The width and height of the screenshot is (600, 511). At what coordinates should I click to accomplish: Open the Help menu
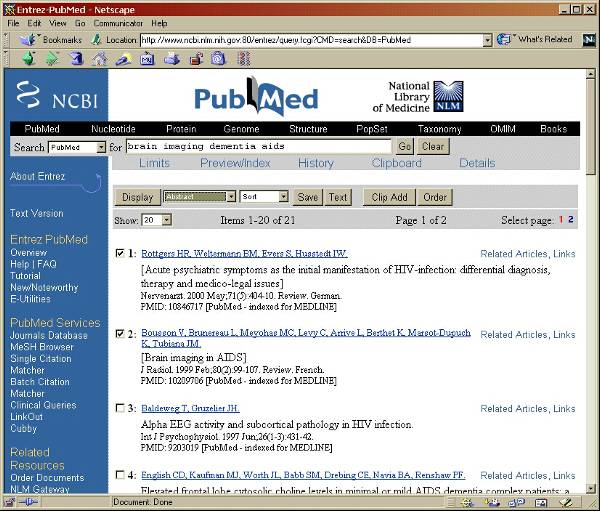coord(159,23)
